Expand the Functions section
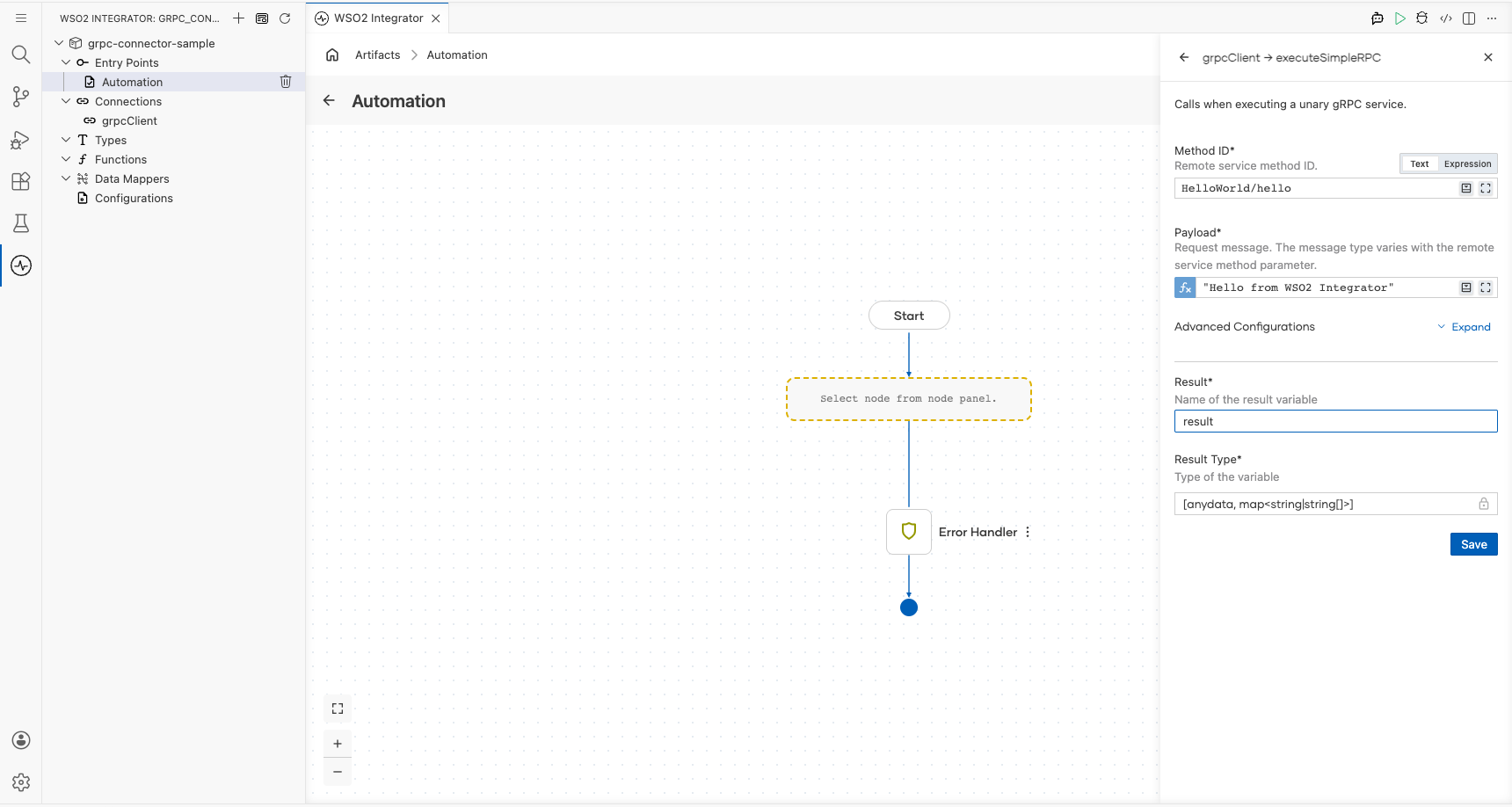Image resolution: width=1512 pixels, height=807 pixels. coord(66,159)
